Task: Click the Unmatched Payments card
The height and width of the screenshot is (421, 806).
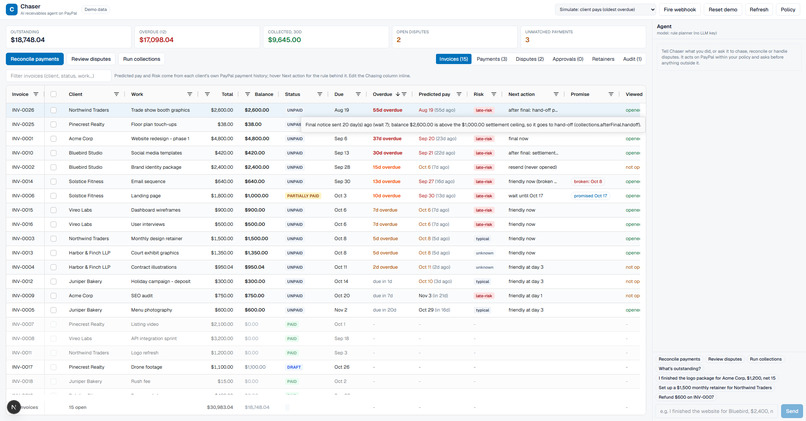Action: pos(583,36)
